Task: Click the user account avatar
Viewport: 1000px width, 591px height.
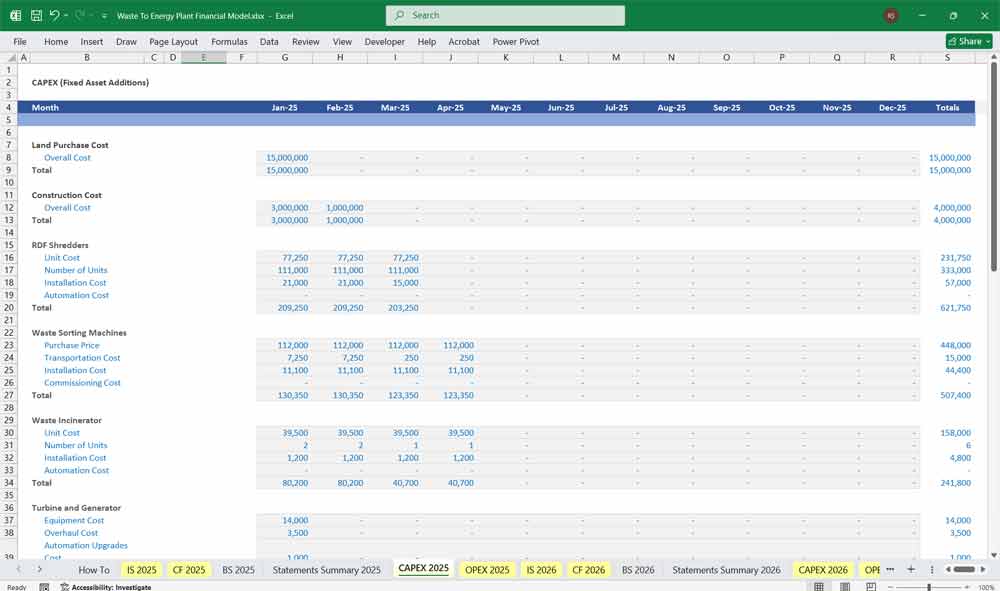Action: pyautogui.click(x=890, y=16)
